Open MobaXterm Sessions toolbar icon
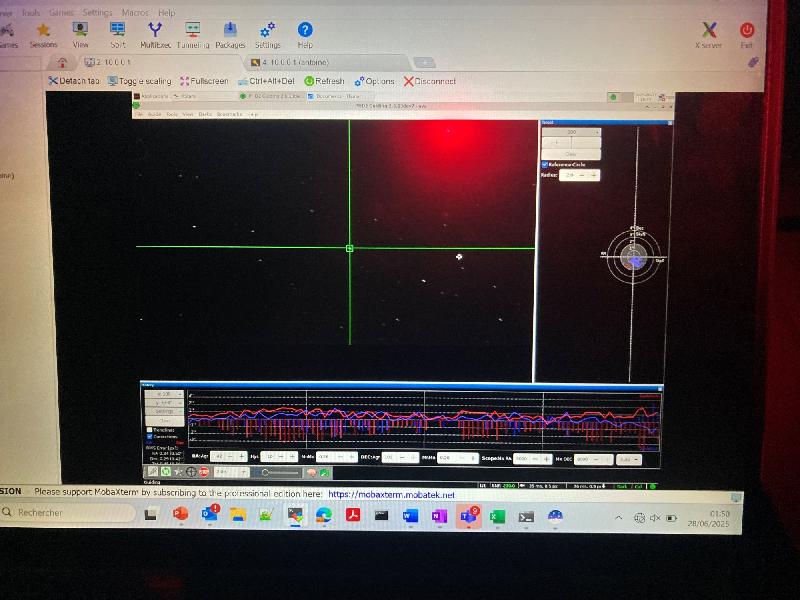 [x=43, y=35]
